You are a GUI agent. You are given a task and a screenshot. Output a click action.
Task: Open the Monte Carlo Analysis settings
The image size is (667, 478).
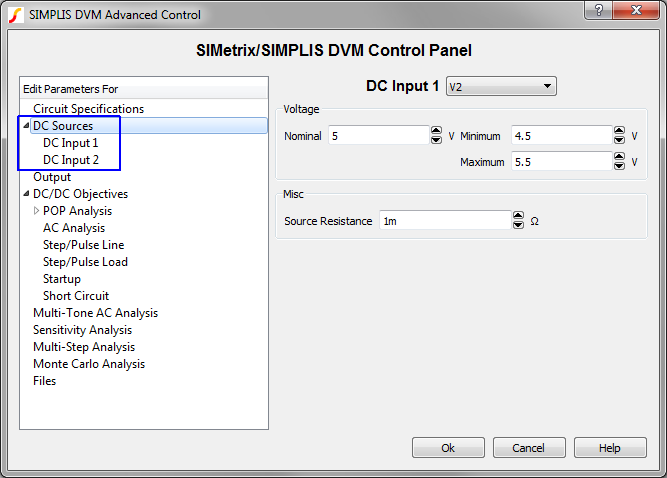88,364
